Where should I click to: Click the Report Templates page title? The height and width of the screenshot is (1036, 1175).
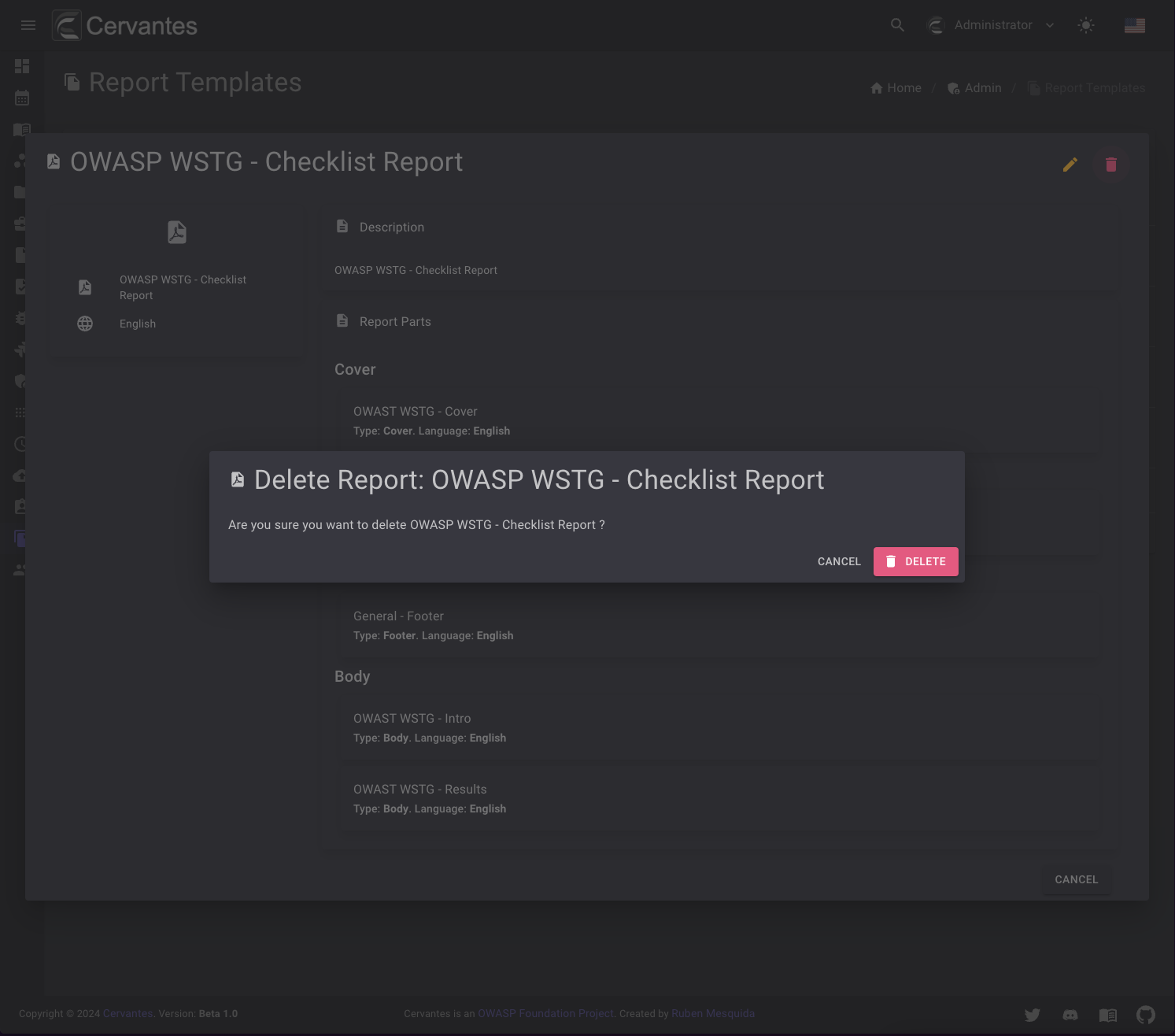click(195, 83)
